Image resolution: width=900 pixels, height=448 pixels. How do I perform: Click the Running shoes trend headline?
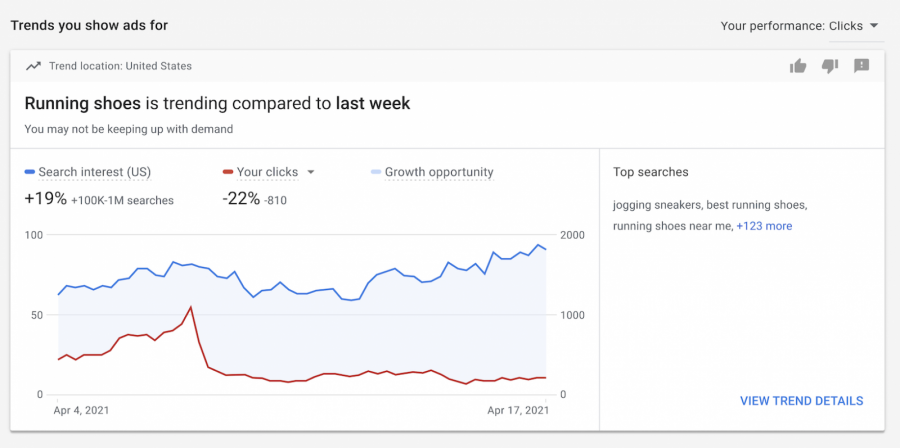click(217, 103)
